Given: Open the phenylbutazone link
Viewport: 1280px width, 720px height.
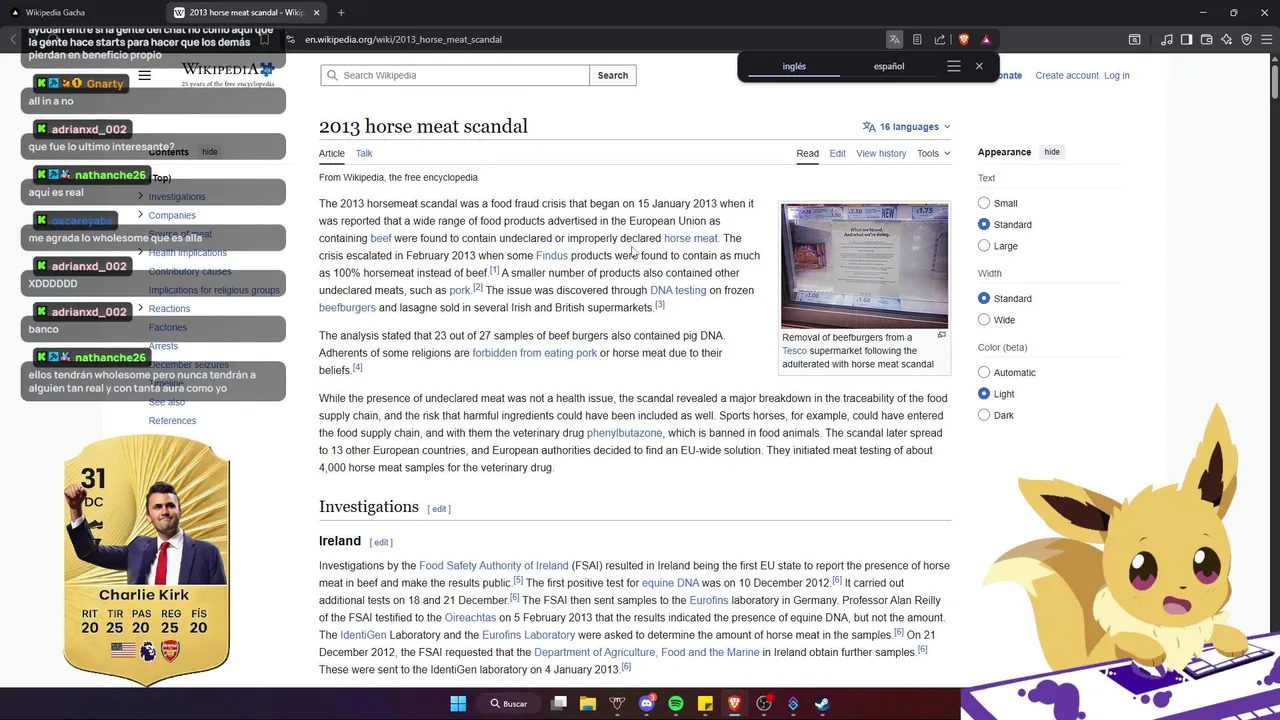Looking at the screenshot, I should click(624, 433).
